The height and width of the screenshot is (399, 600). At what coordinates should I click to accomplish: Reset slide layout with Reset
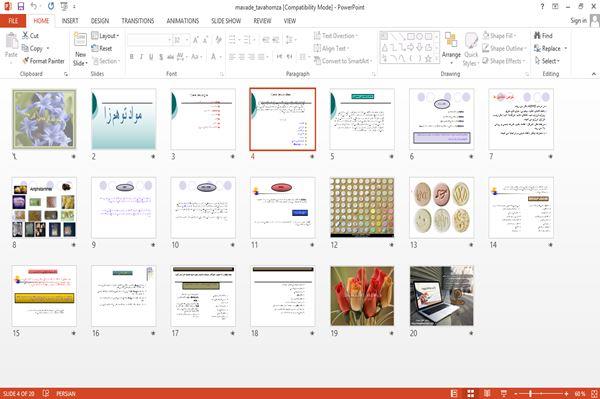pyautogui.click(x=102, y=48)
